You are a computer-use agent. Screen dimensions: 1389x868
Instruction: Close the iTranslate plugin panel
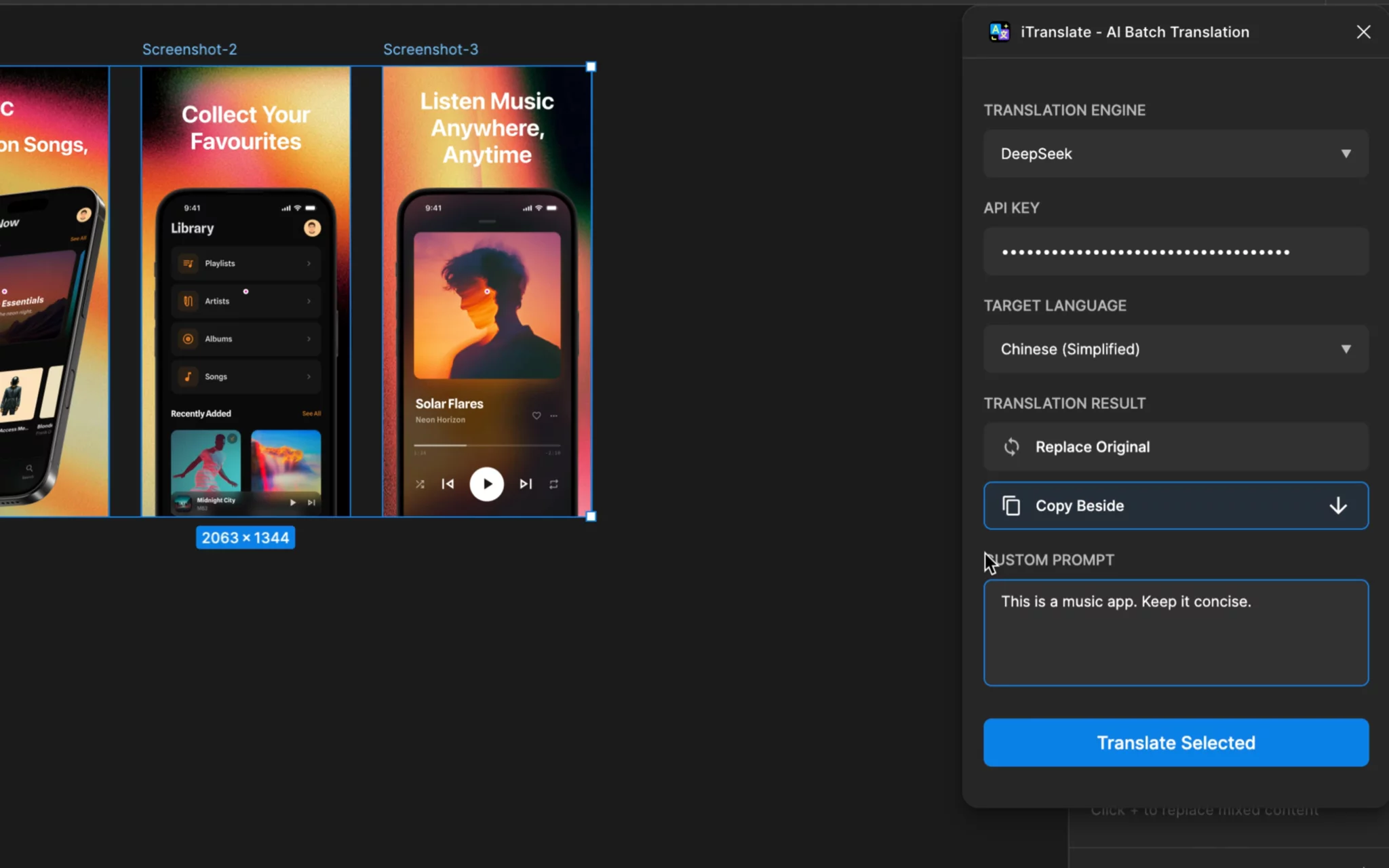(x=1363, y=32)
